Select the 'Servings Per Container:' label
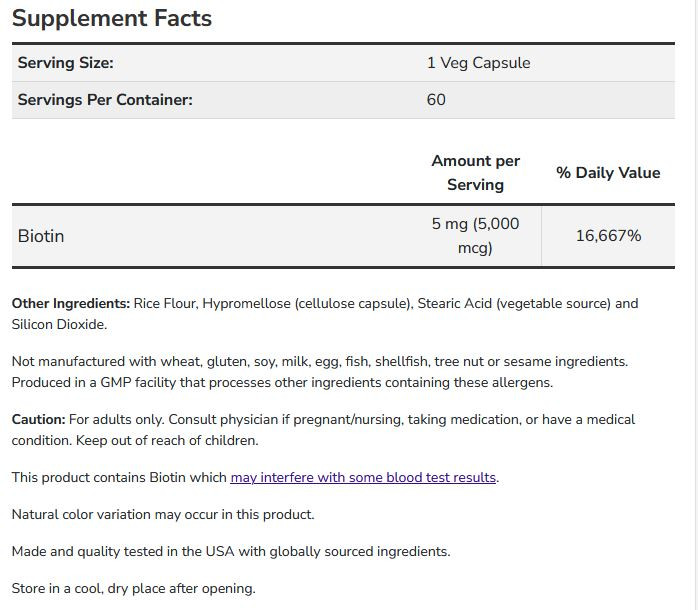Image resolution: width=698 pixels, height=610 pixels. (105, 100)
